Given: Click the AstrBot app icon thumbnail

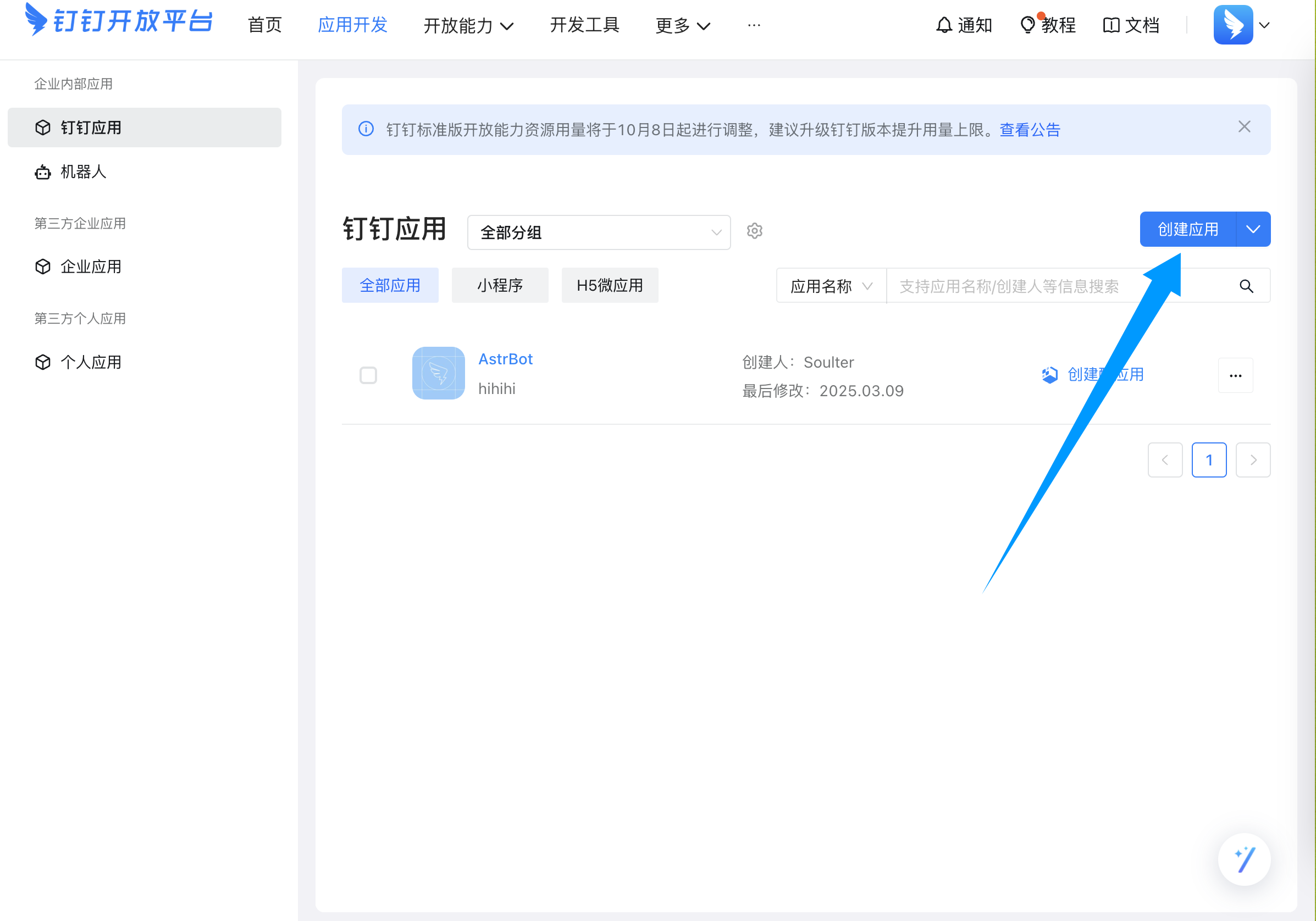Looking at the screenshot, I should tap(439, 373).
